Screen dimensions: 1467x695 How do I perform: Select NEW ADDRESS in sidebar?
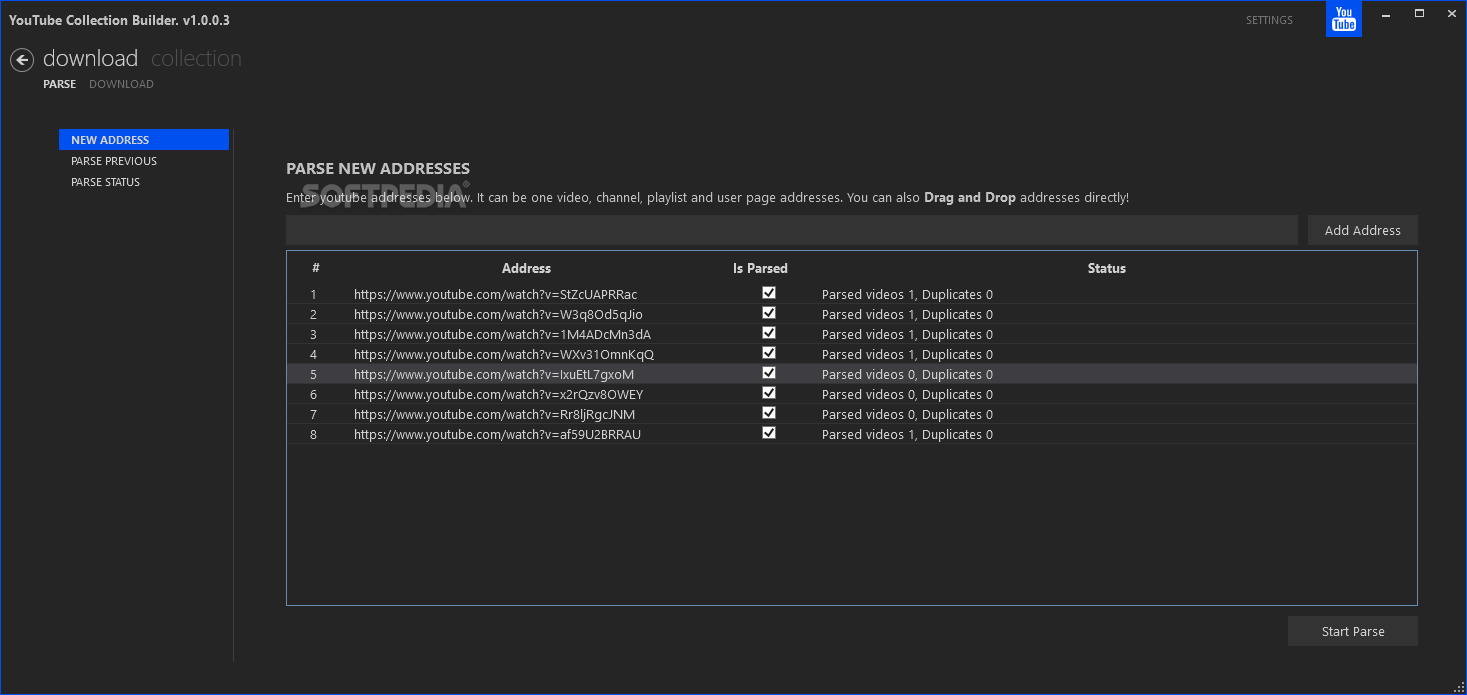coord(144,140)
